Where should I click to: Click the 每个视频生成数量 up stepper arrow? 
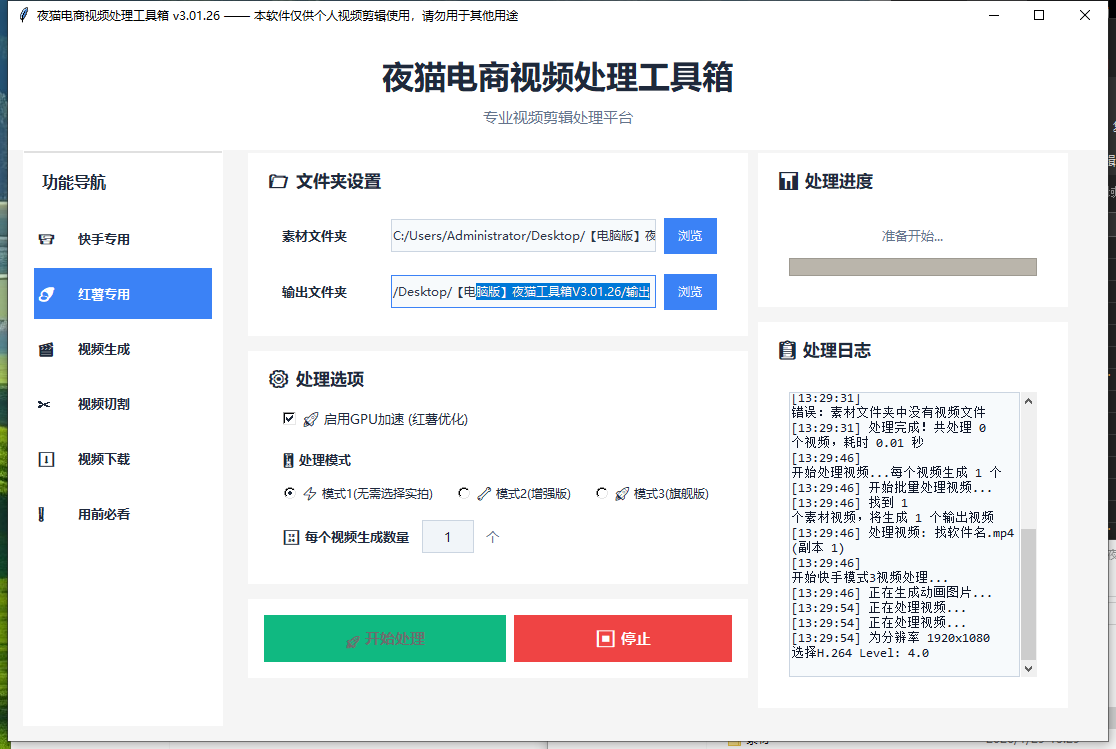pyautogui.click(x=492, y=536)
